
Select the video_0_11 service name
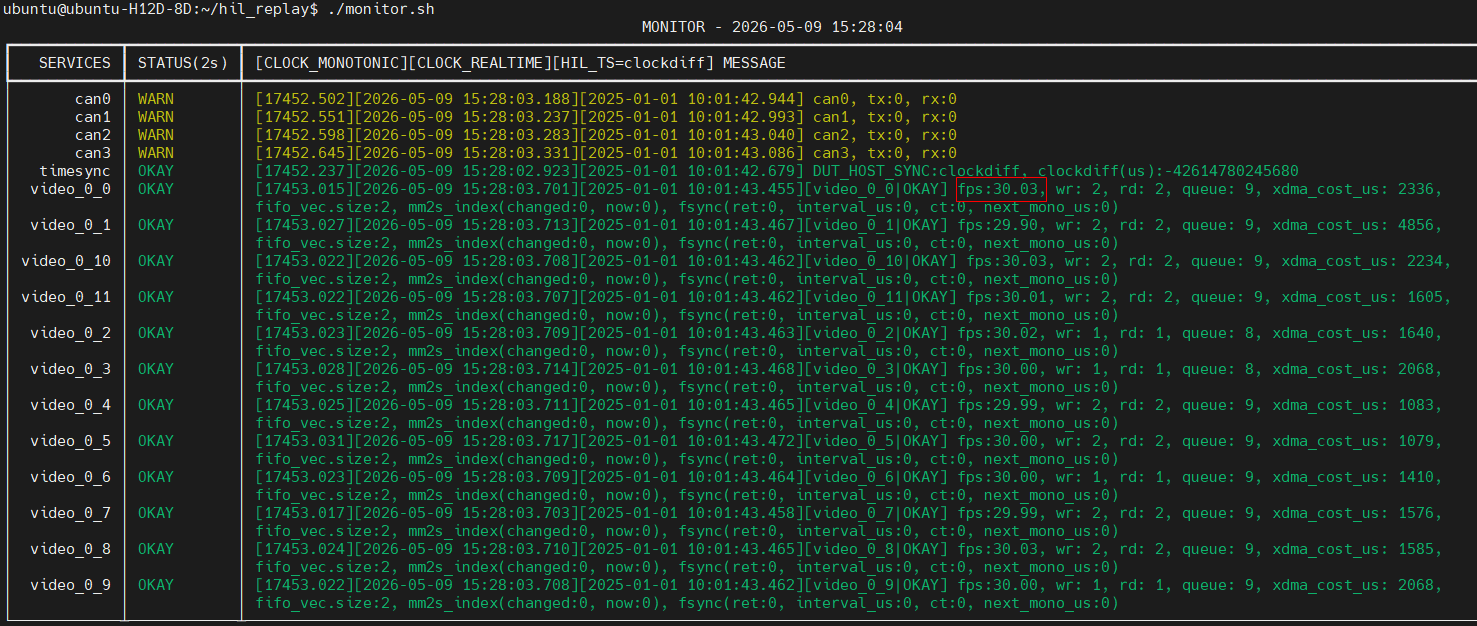pyautogui.click(x=66, y=297)
